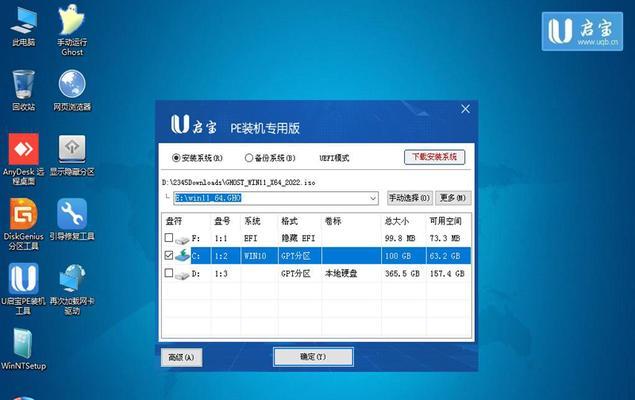This screenshot has width=635, height=400.
Task: Click the C: drive icon
Action: point(182,255)
